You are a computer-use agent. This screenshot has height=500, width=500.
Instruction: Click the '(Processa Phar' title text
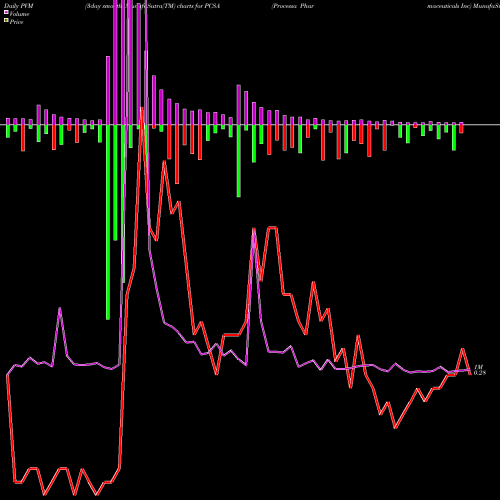click(x=292, y=6)
